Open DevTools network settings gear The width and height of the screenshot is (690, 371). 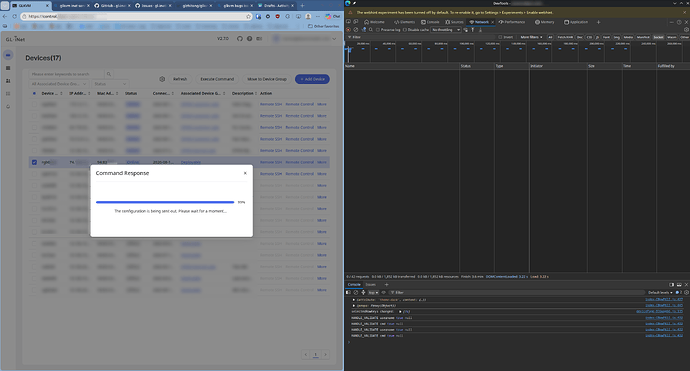coord(686,29)
